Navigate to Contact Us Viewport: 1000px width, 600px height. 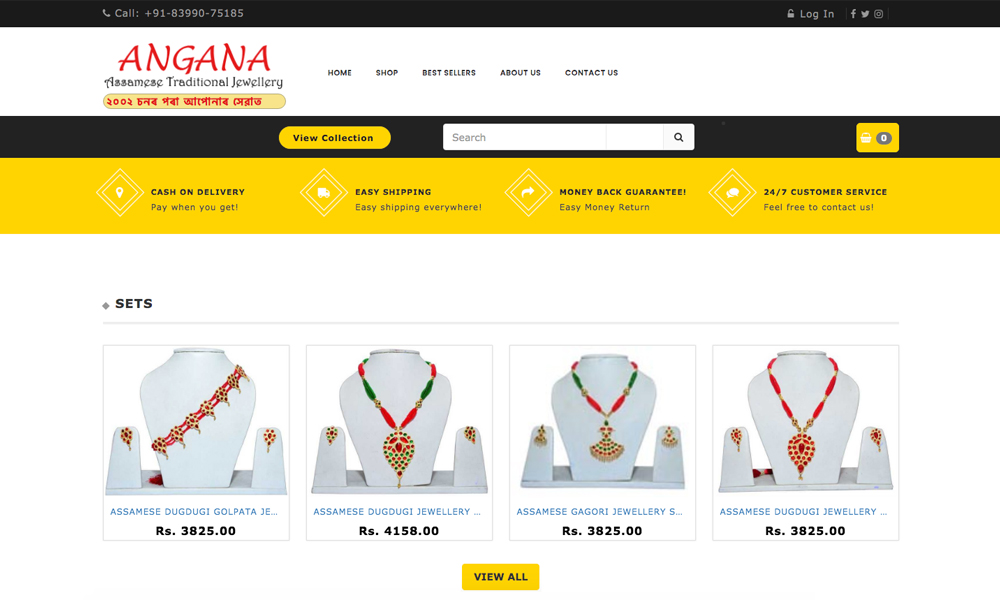tap(591, 73)
